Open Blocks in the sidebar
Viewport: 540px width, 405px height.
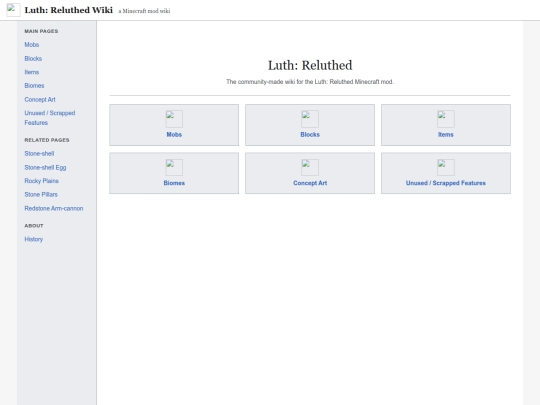[33, 59]
